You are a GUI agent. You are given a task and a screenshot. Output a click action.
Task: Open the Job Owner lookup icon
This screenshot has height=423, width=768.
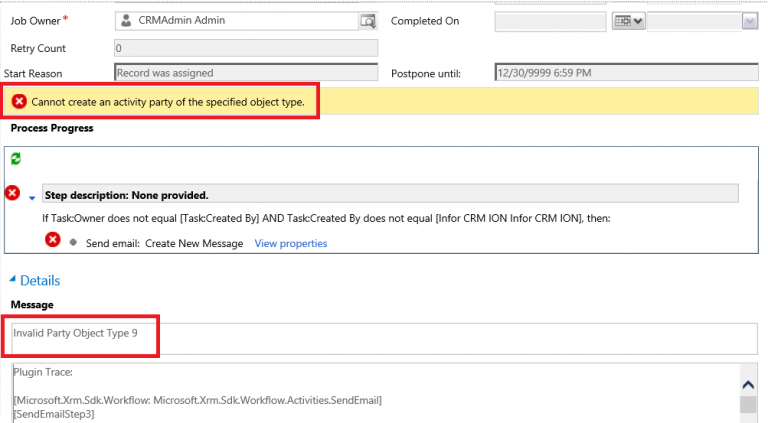coord(368,21)
